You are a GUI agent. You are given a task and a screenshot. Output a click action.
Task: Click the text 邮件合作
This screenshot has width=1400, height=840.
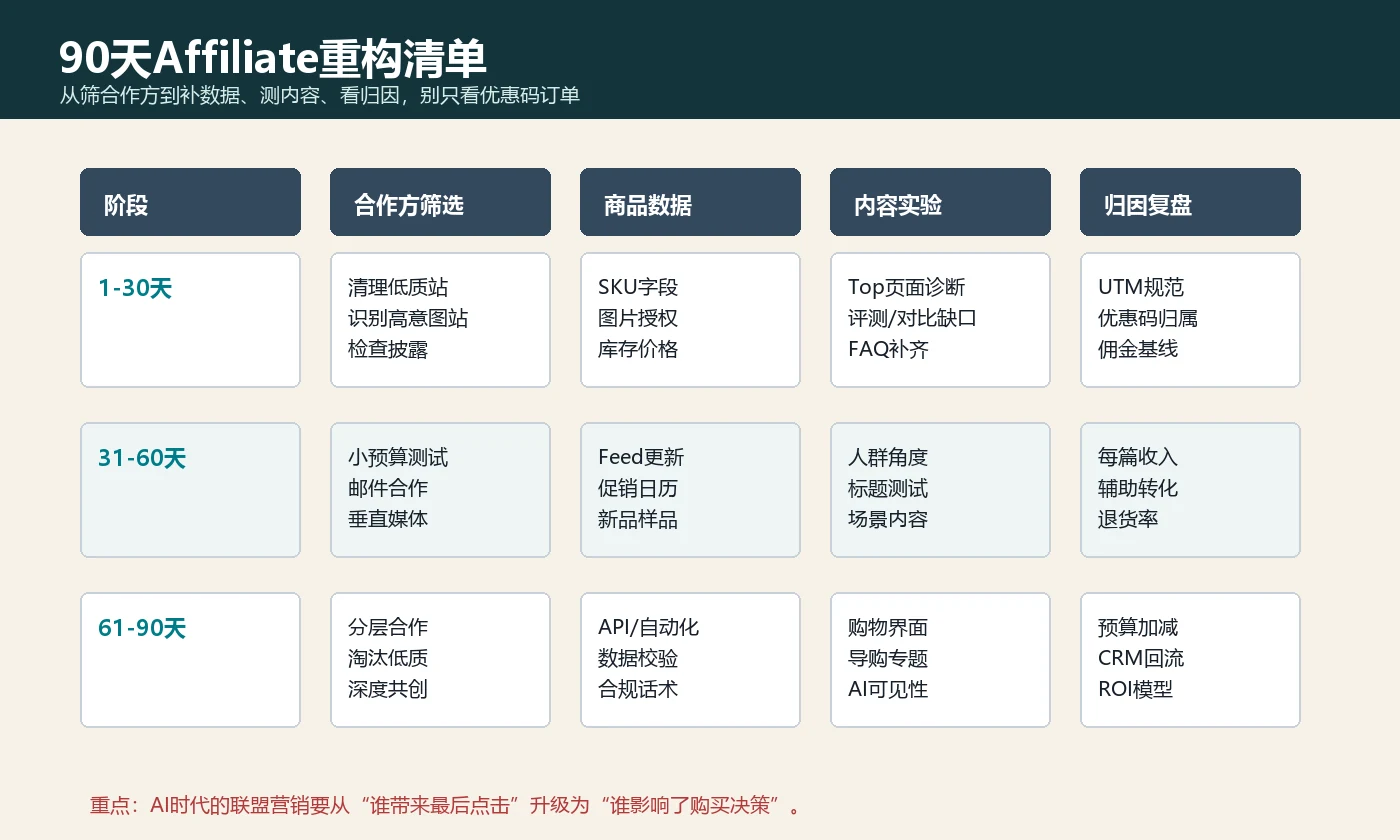pos(388,488)
